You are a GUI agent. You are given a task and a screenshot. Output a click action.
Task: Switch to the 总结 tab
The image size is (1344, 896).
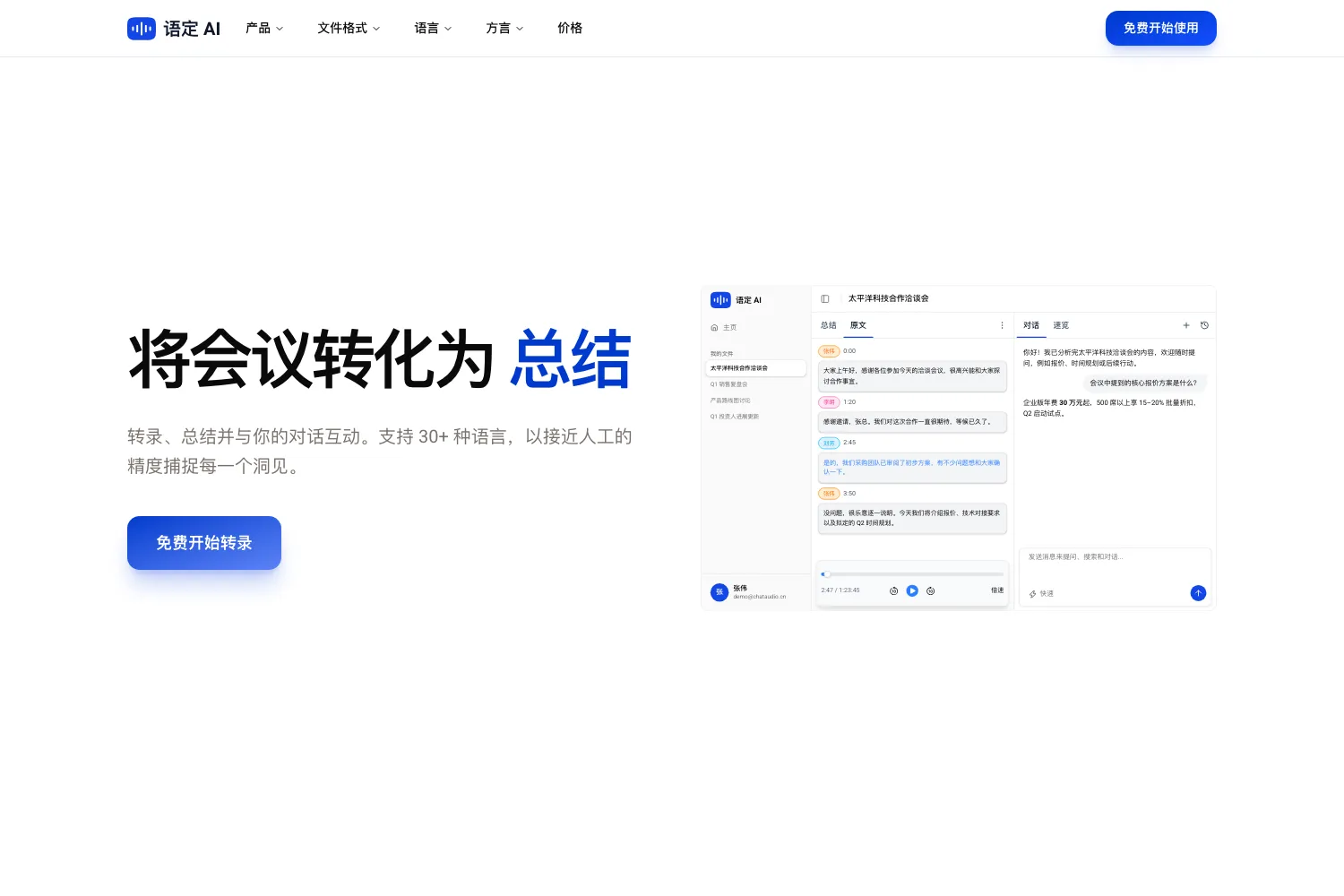(829, 325)
